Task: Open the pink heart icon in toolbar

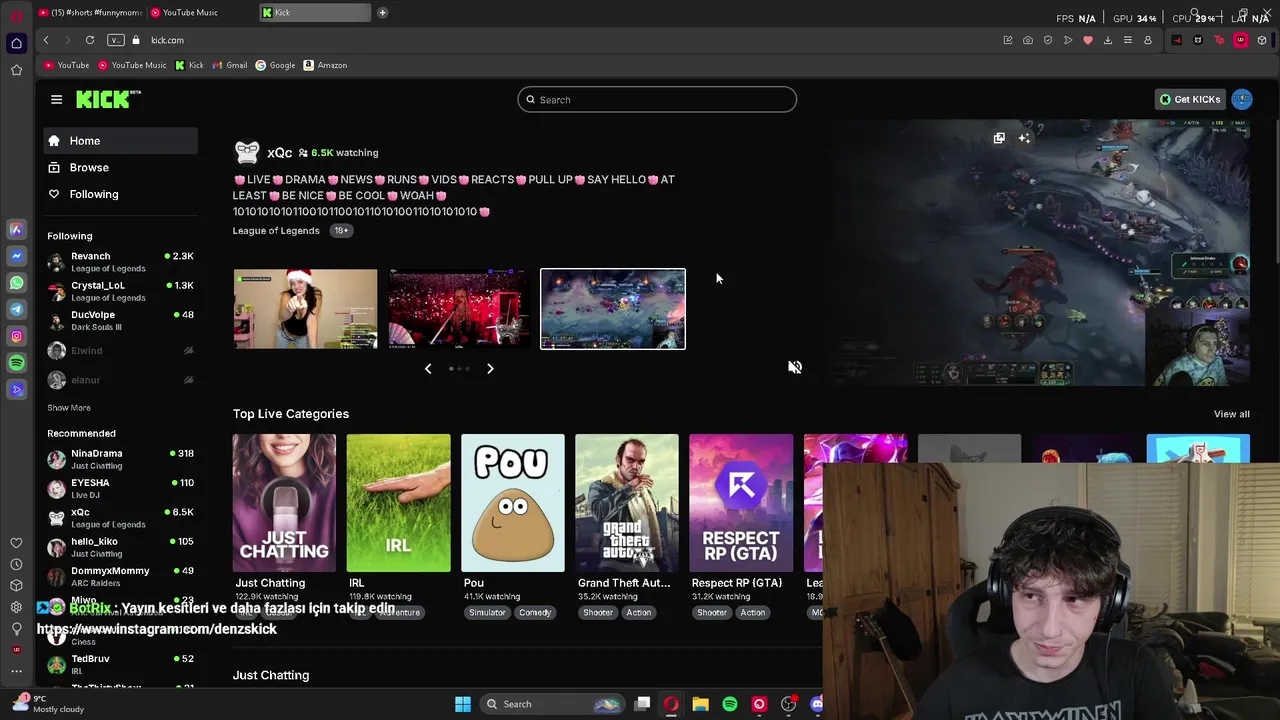Action: (1088, 40)
